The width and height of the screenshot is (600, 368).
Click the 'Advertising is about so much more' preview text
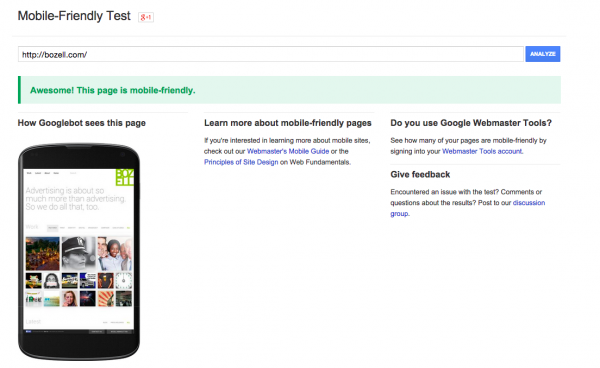click(75, 199)
